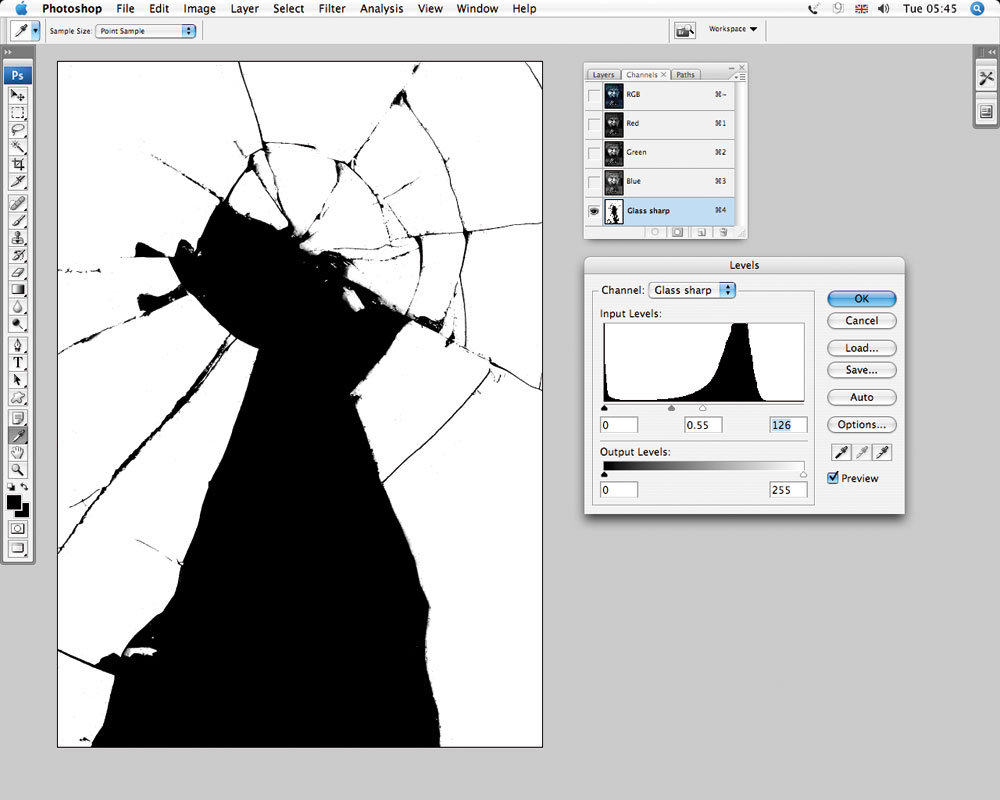1000x800 pixels.
Task: Open the Filter menu
Action: pos(332,8)
